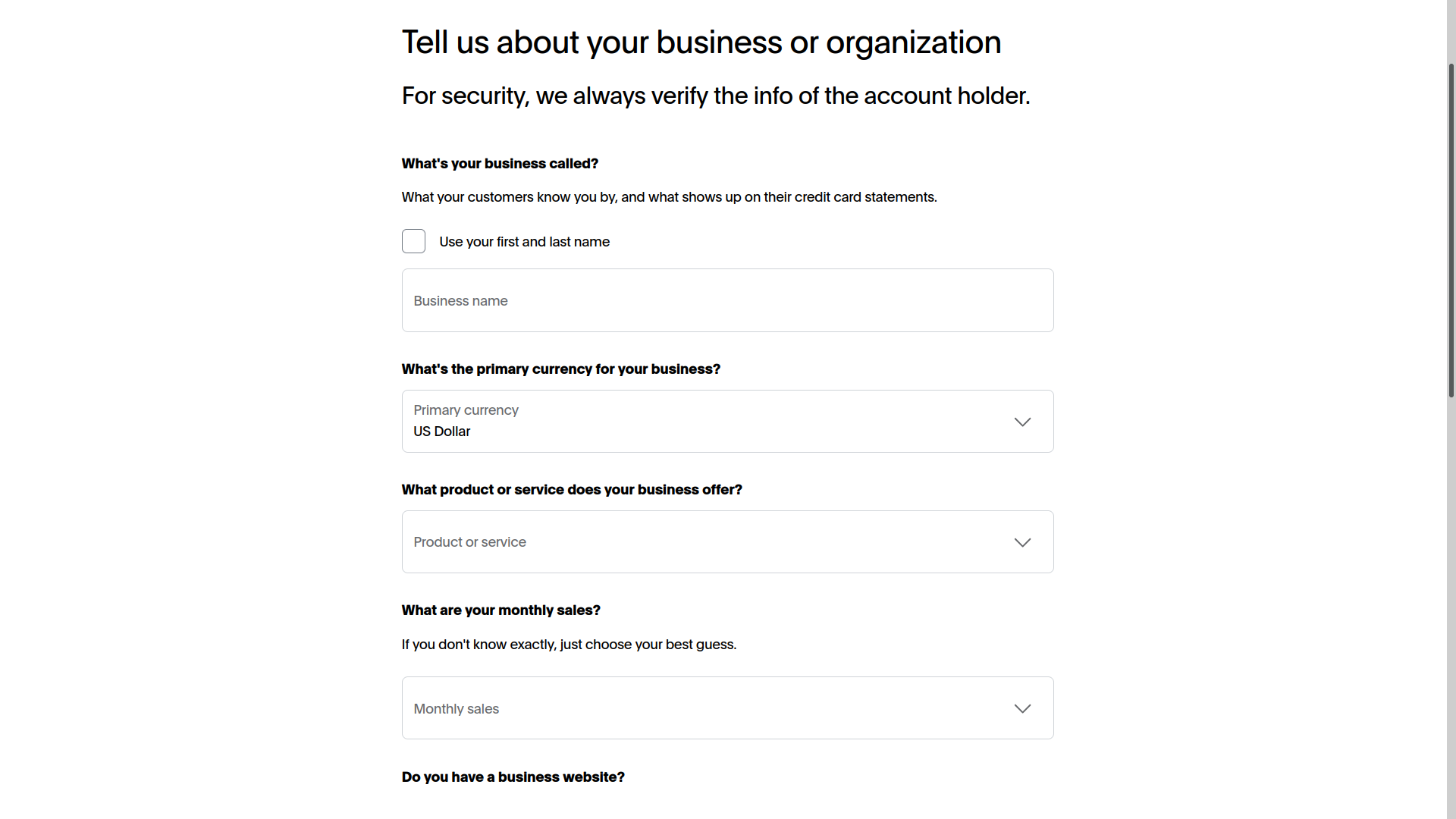Click the credit card statements helper text
Viewport: 1456px width, 819px height.
669,197
